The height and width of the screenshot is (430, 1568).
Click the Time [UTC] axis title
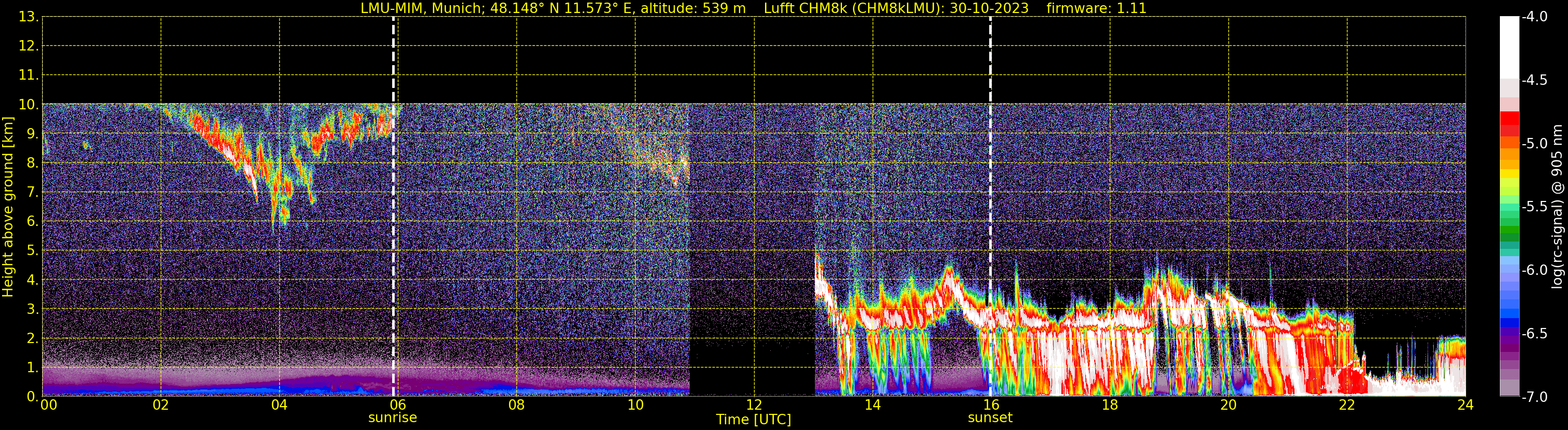(754, 420)
